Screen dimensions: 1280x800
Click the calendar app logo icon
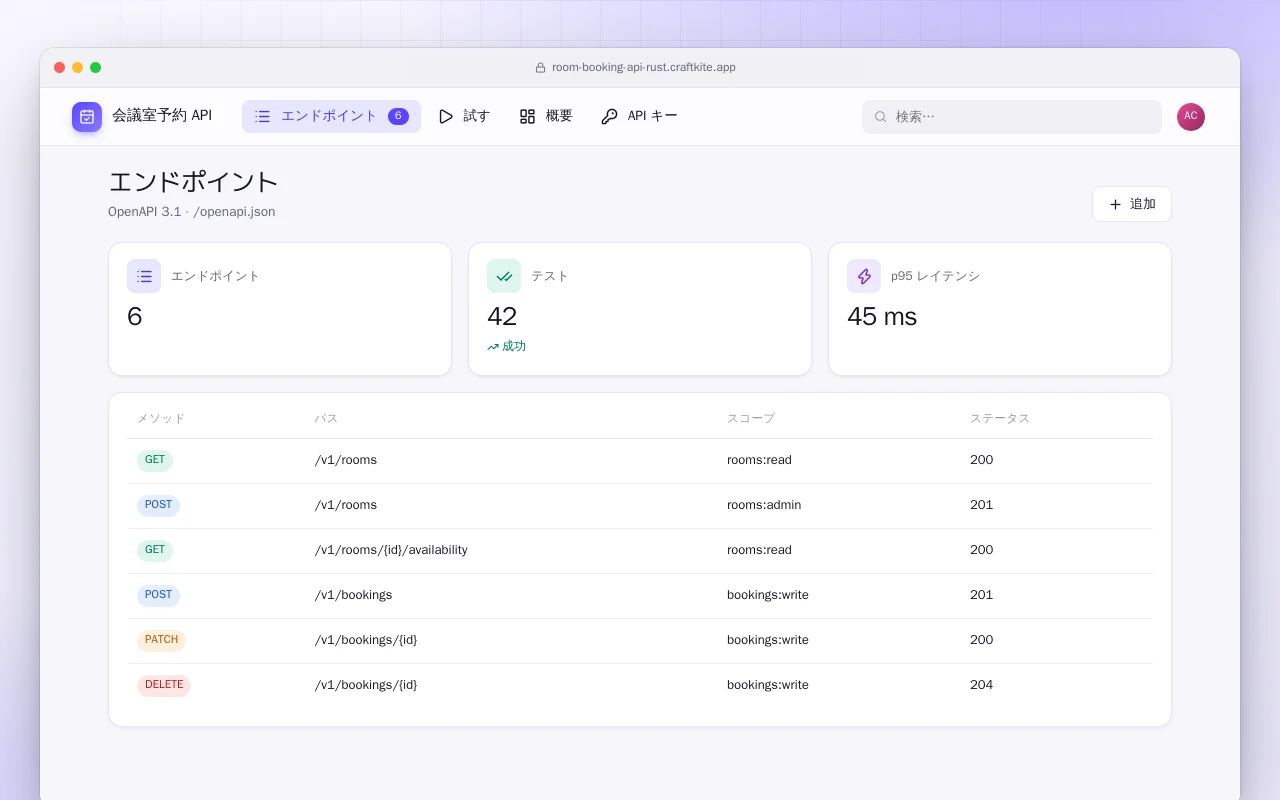pos(87,116)
